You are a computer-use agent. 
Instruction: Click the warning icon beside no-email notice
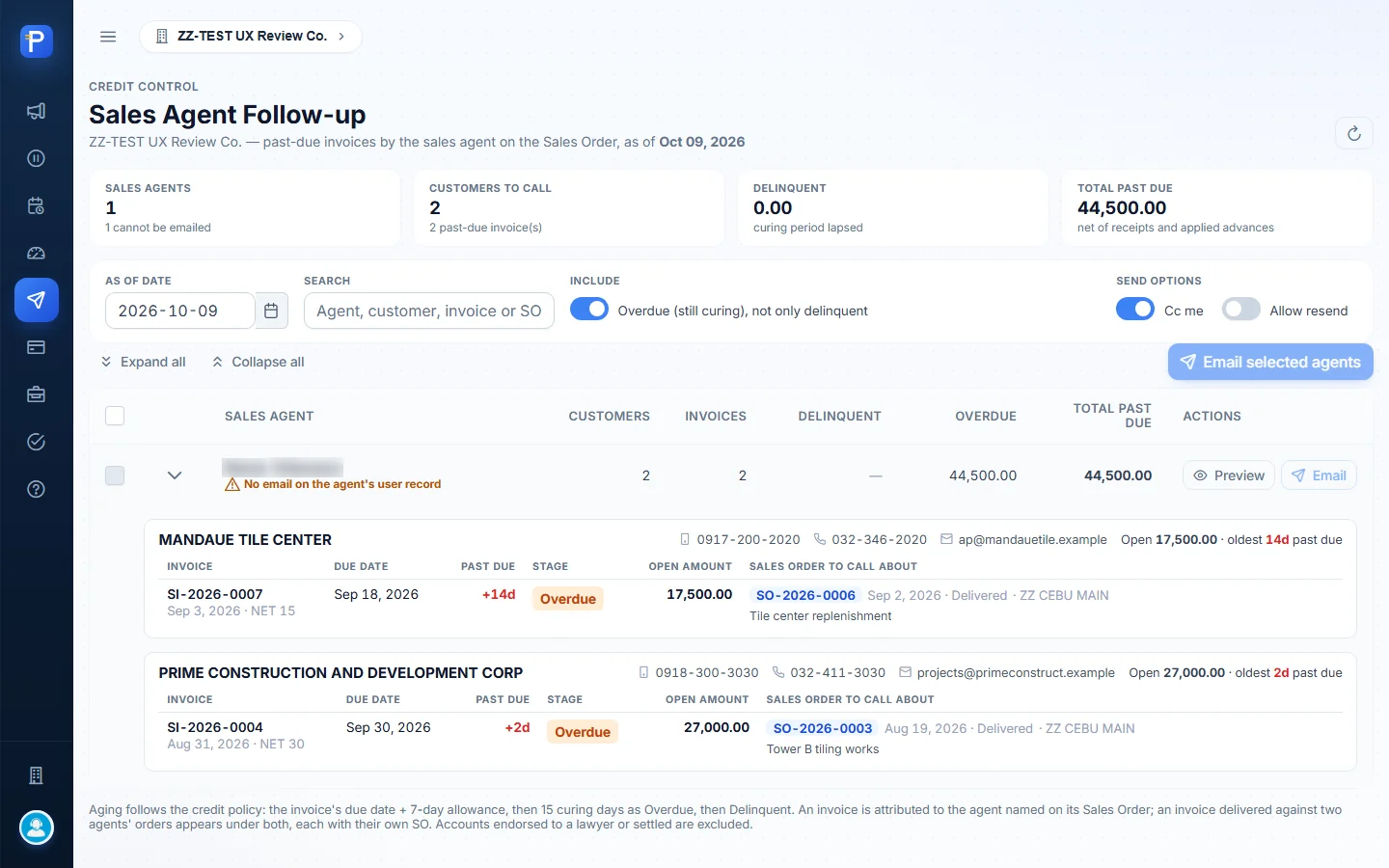point(231,484)
